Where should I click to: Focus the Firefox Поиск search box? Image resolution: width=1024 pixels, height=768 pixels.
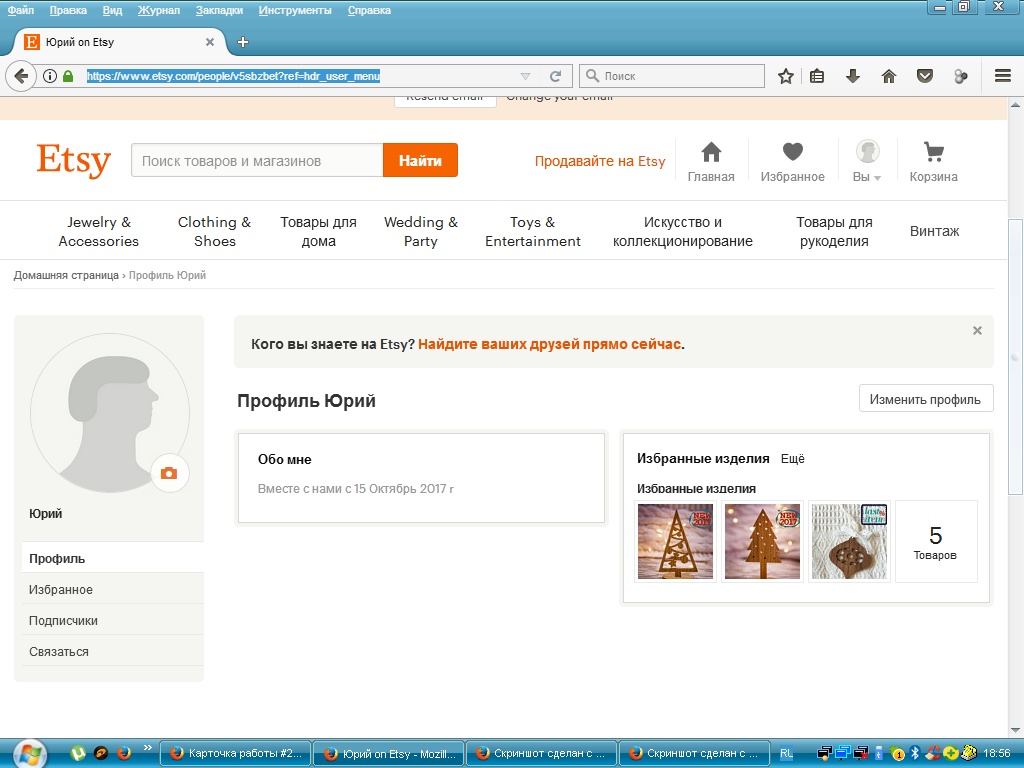[x=671, y=76]
